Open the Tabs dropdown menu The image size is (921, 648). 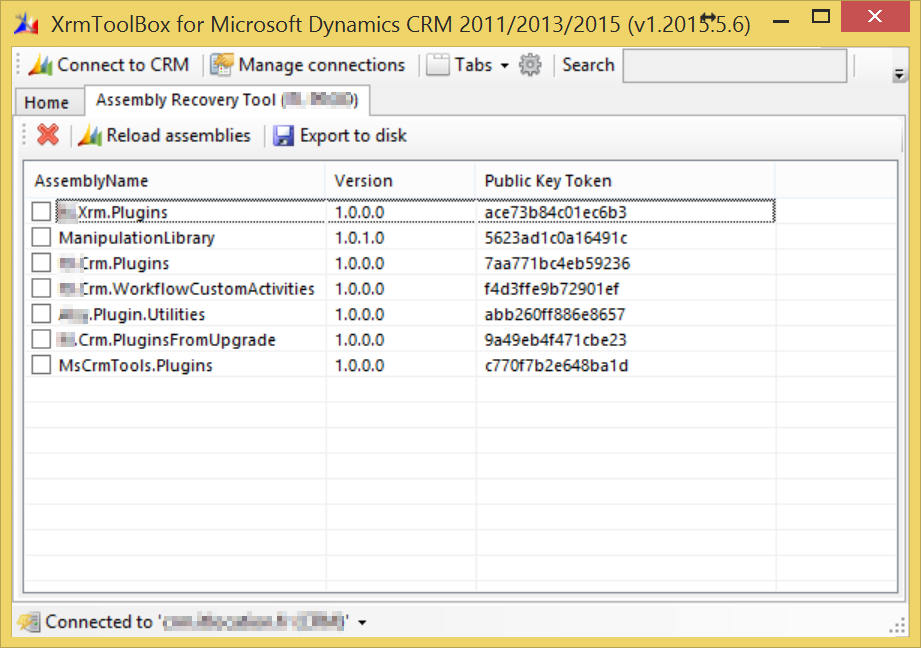click(x=468, y=65)
